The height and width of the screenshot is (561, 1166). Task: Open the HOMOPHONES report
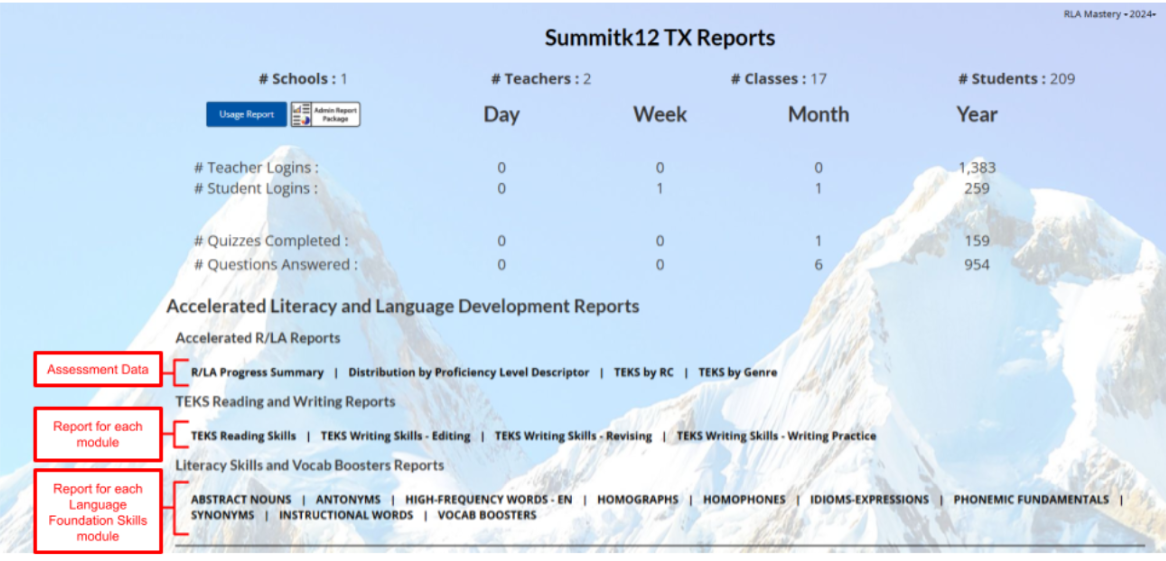[744, 499]
